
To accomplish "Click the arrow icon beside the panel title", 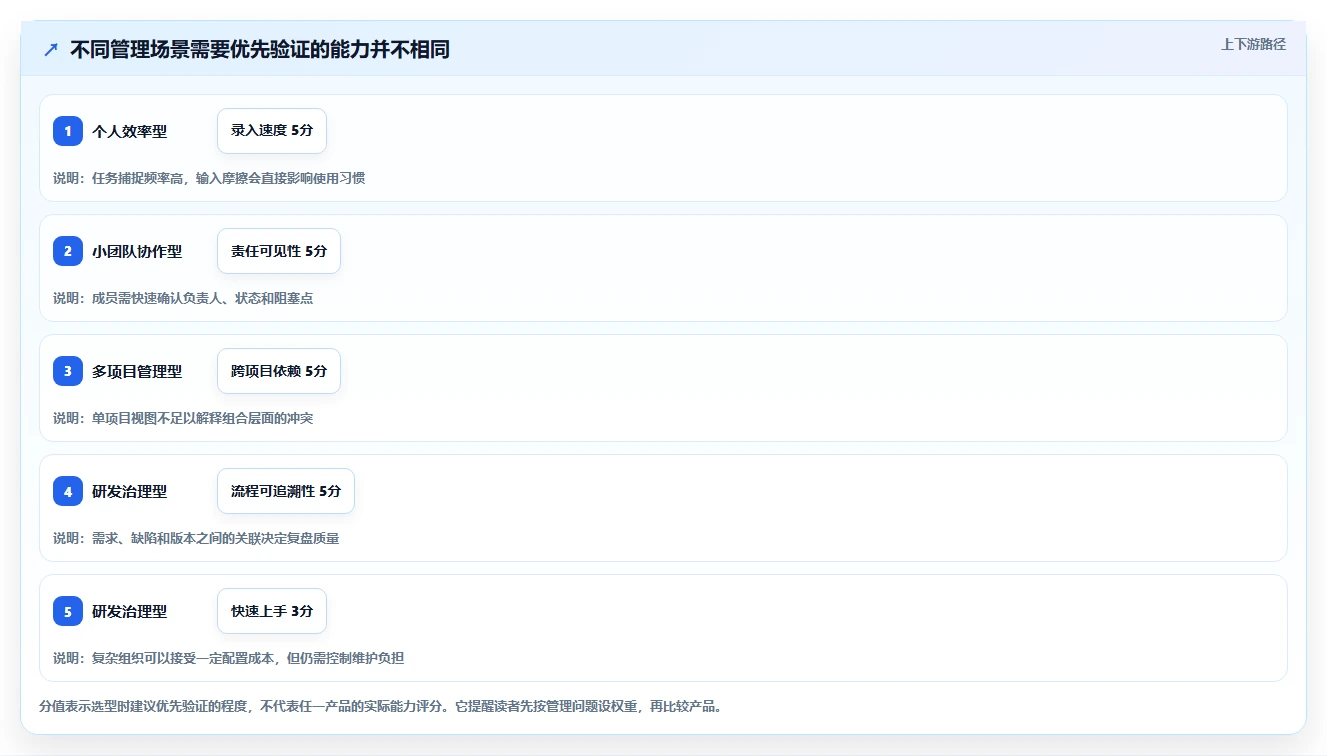I will pos(51,49).
